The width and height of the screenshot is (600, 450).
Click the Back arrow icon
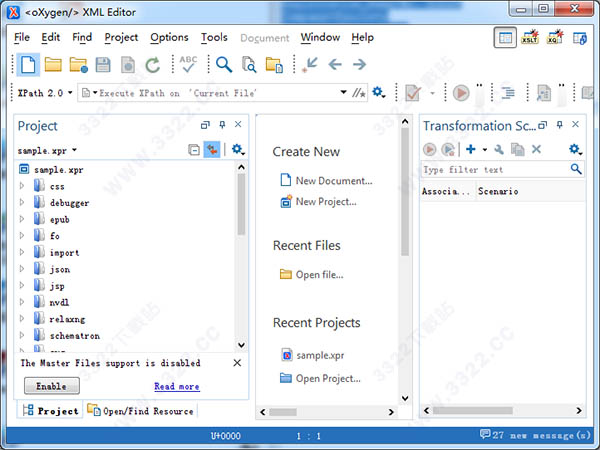coord(335,64)
